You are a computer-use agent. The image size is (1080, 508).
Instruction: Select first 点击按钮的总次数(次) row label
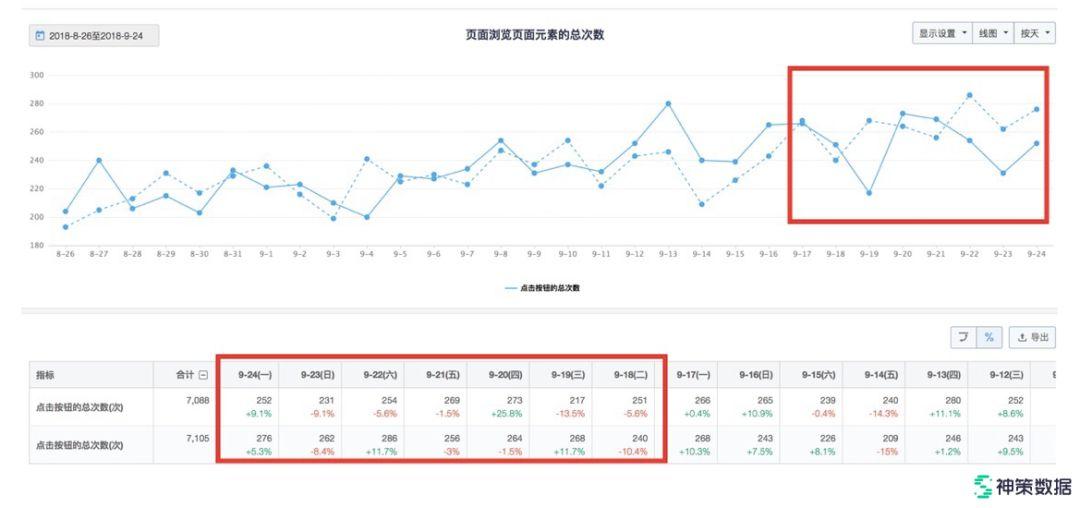click(x=79, y=407)
